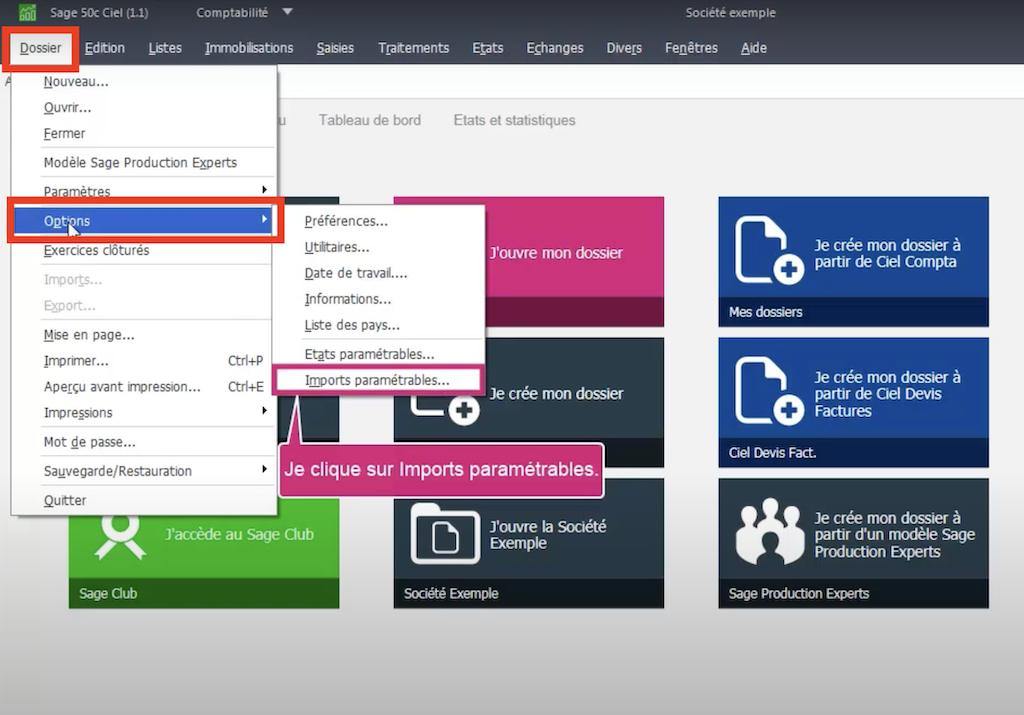Choose Ouvrir... in Dossier menu
The height and width of the screenshot is (715, 1024).
(x=143, y=108)
